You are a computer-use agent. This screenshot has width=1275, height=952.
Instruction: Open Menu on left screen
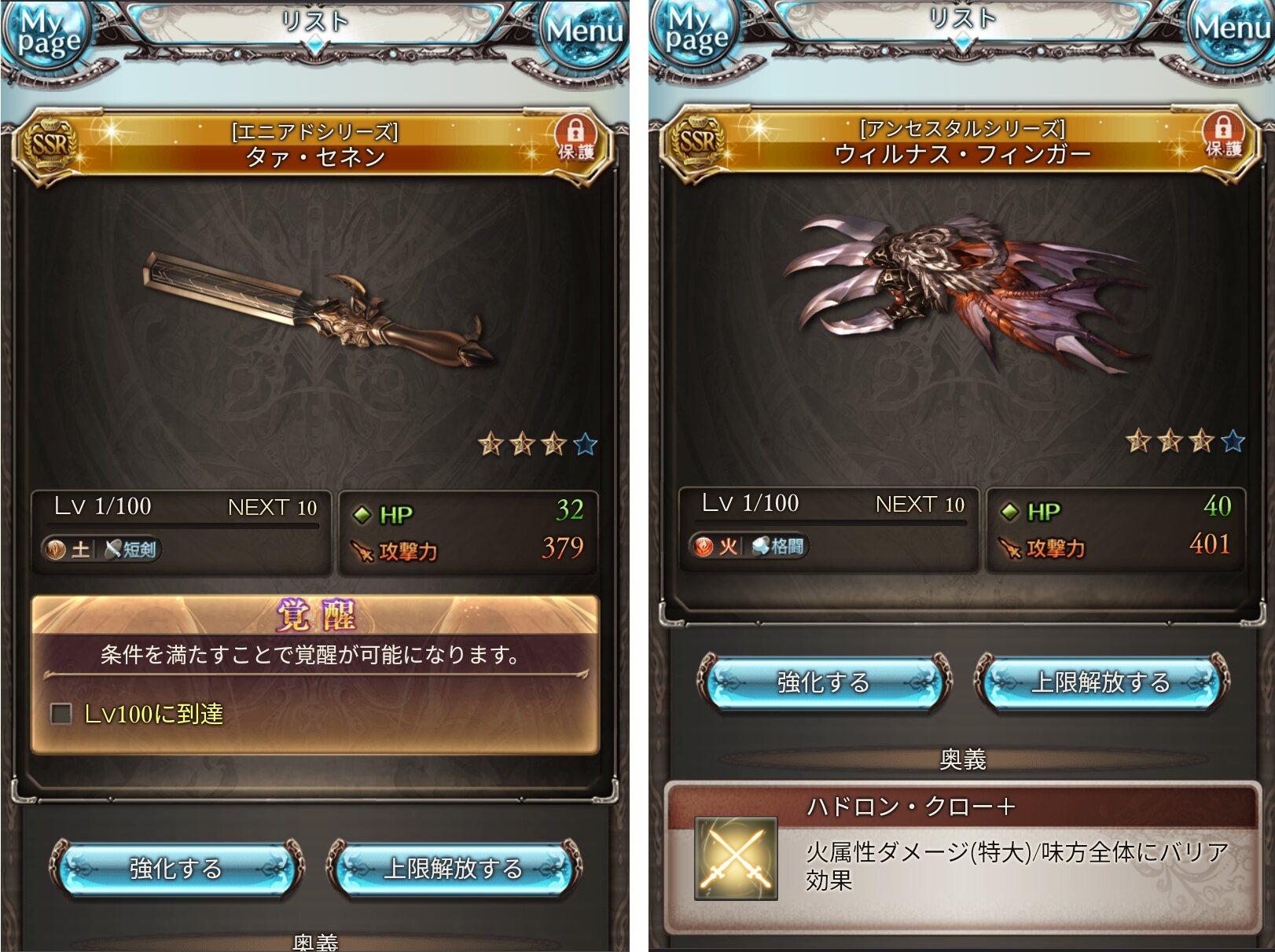[585, 33]
